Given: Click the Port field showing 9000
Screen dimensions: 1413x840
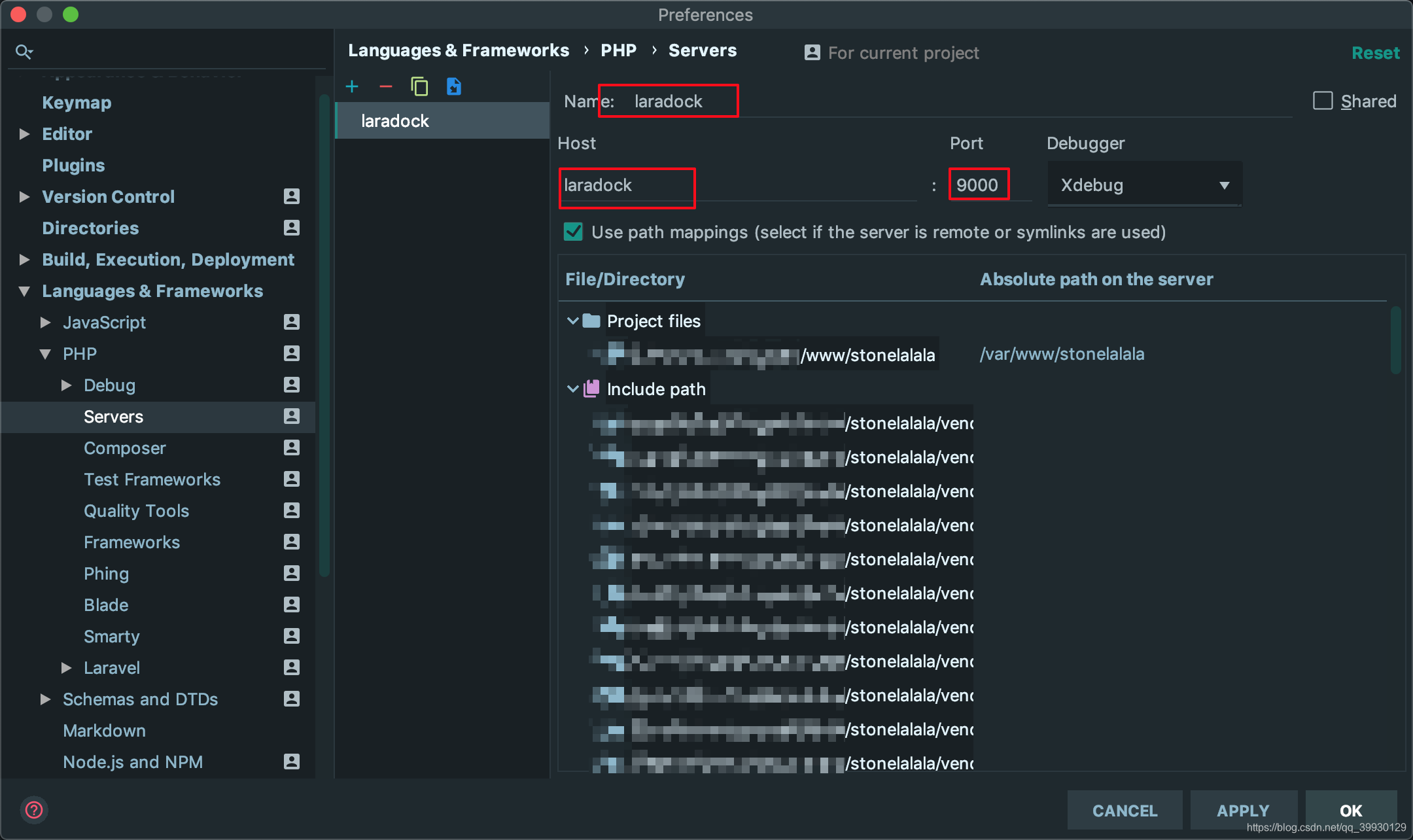Looking at the screenshot, I should [978, 185].
